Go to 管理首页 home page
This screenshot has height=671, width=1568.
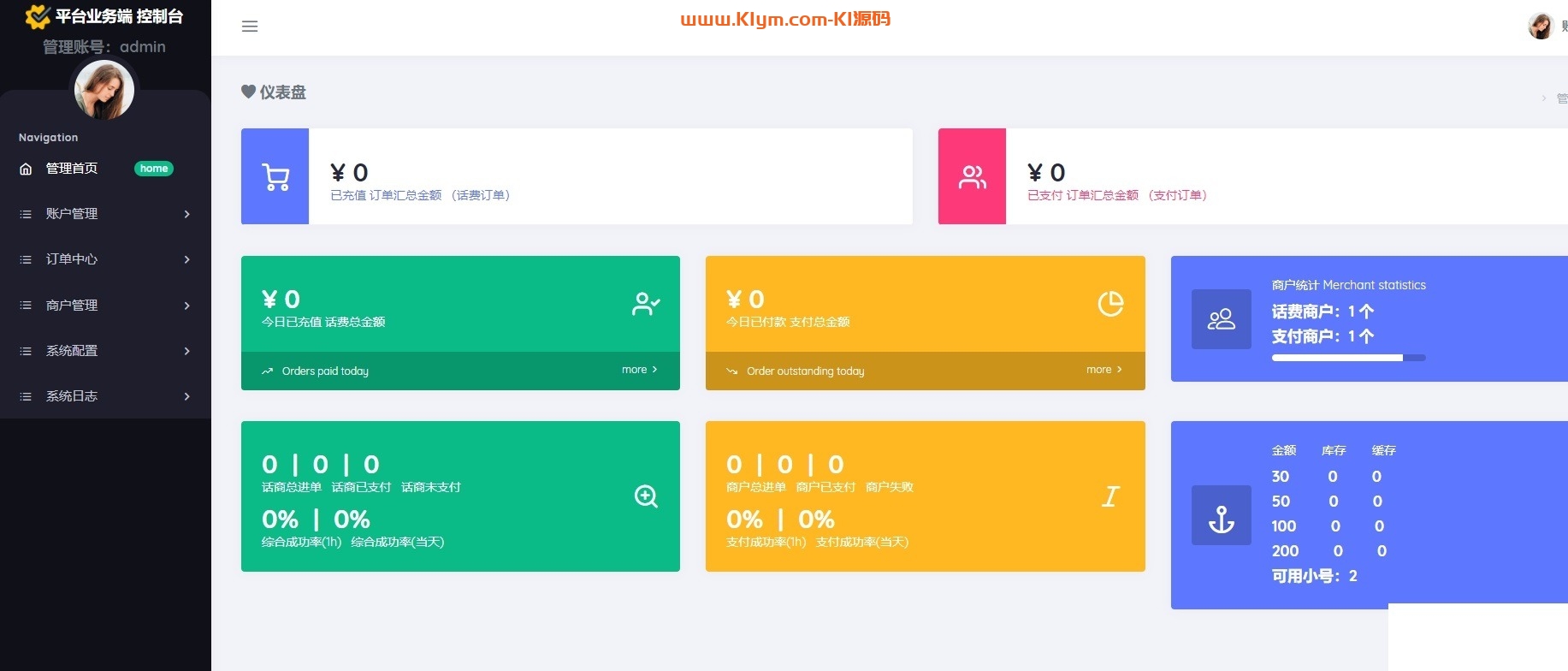pyautogui.click(x=72, y=169)
